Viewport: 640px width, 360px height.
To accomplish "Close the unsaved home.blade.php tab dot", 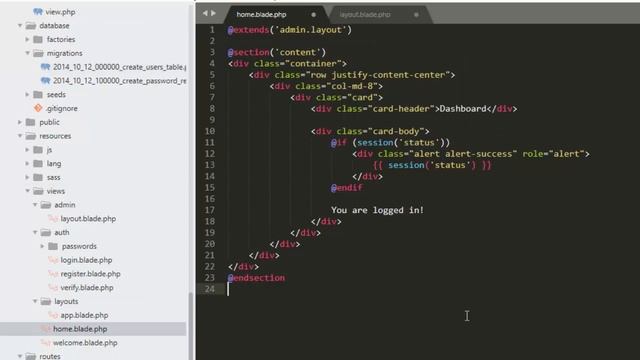I will tap(313, 15).
